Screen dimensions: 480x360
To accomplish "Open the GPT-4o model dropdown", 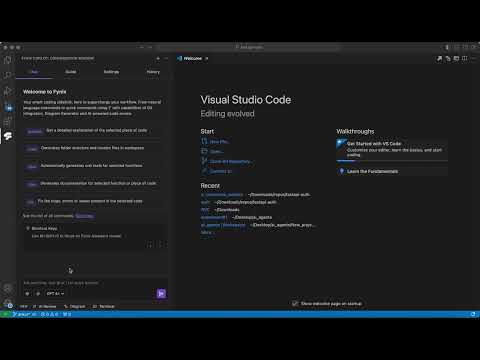I will (55, 294).
